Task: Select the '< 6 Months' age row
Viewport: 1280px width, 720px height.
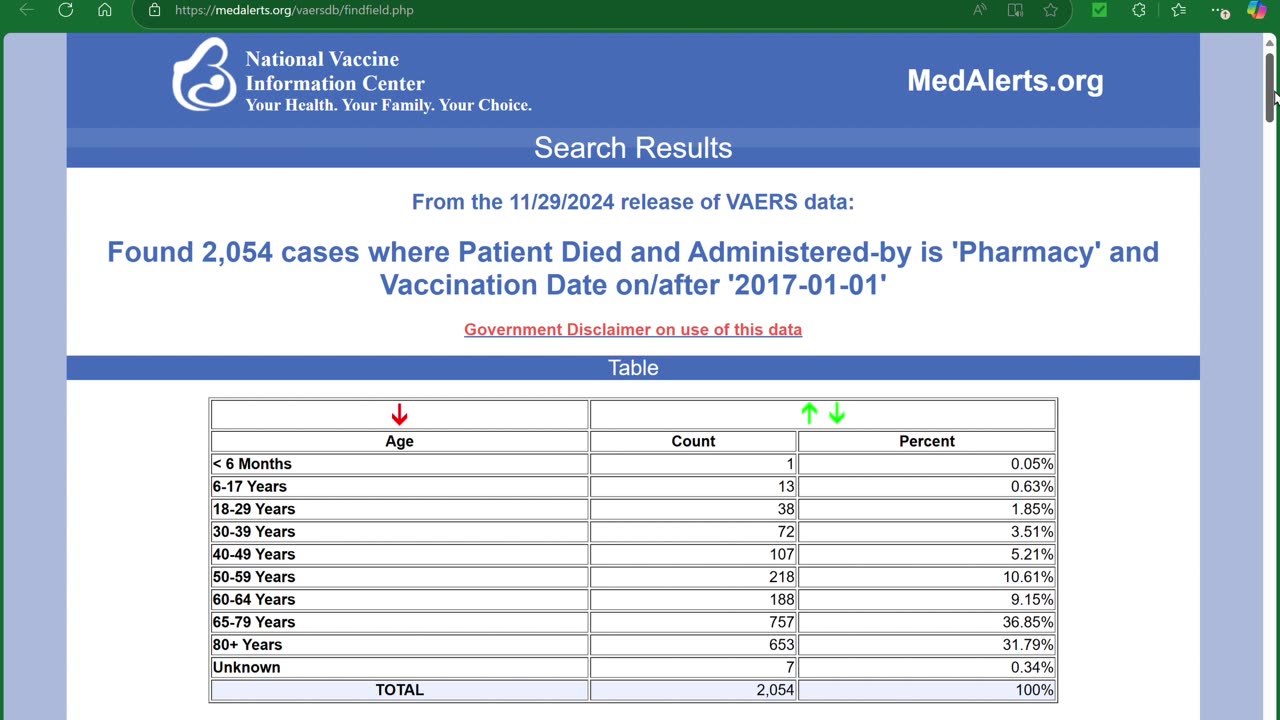Action: click(x=399, y=464)
